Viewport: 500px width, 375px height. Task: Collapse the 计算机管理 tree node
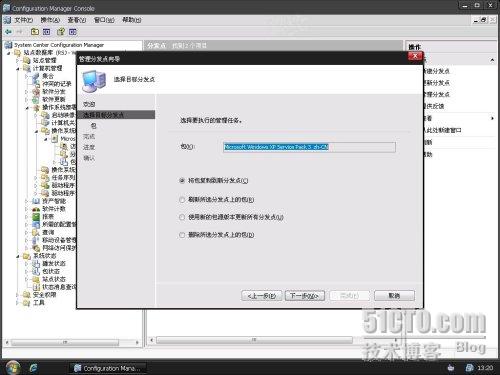(x=18, y=68)
